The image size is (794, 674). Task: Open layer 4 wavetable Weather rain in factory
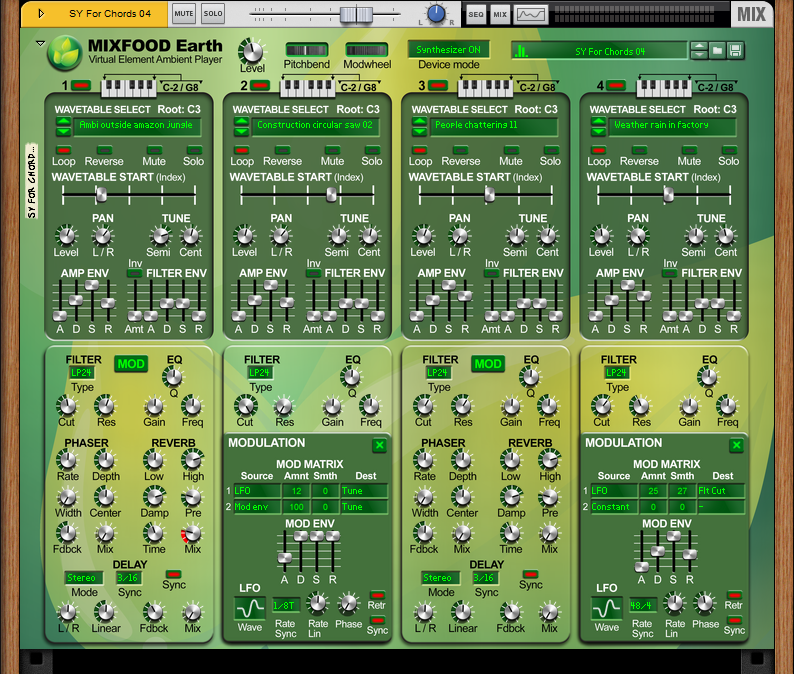(x=672, y=125)
